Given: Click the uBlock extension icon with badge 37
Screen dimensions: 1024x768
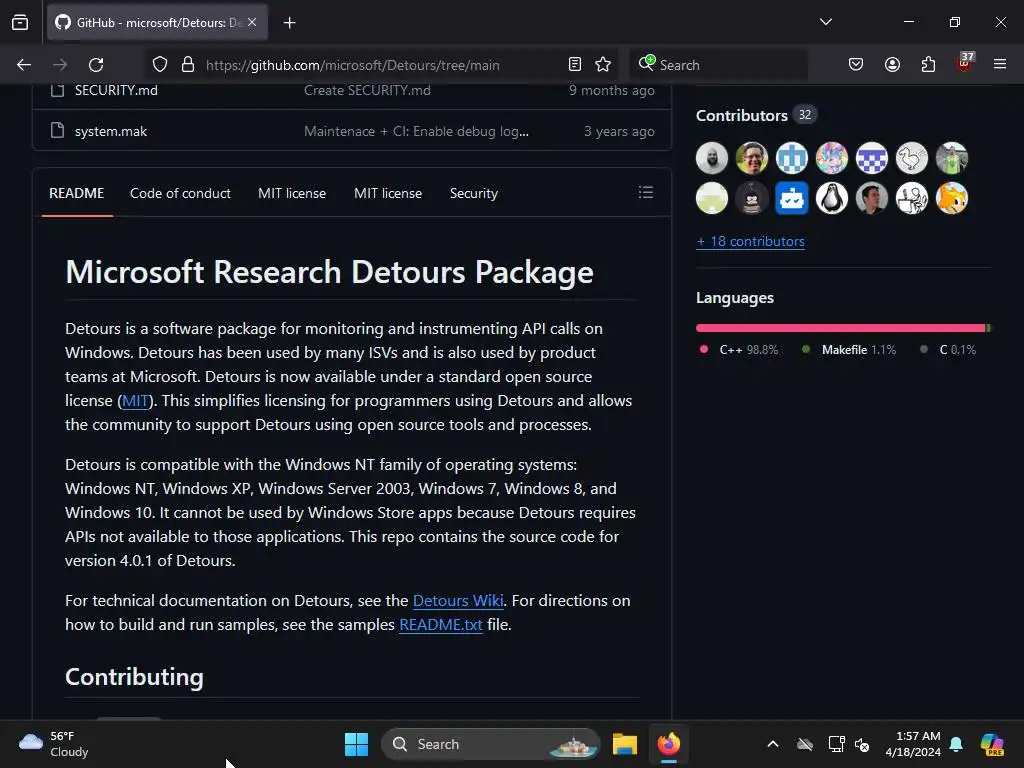Looking at the screenshot, I should 965,63.
